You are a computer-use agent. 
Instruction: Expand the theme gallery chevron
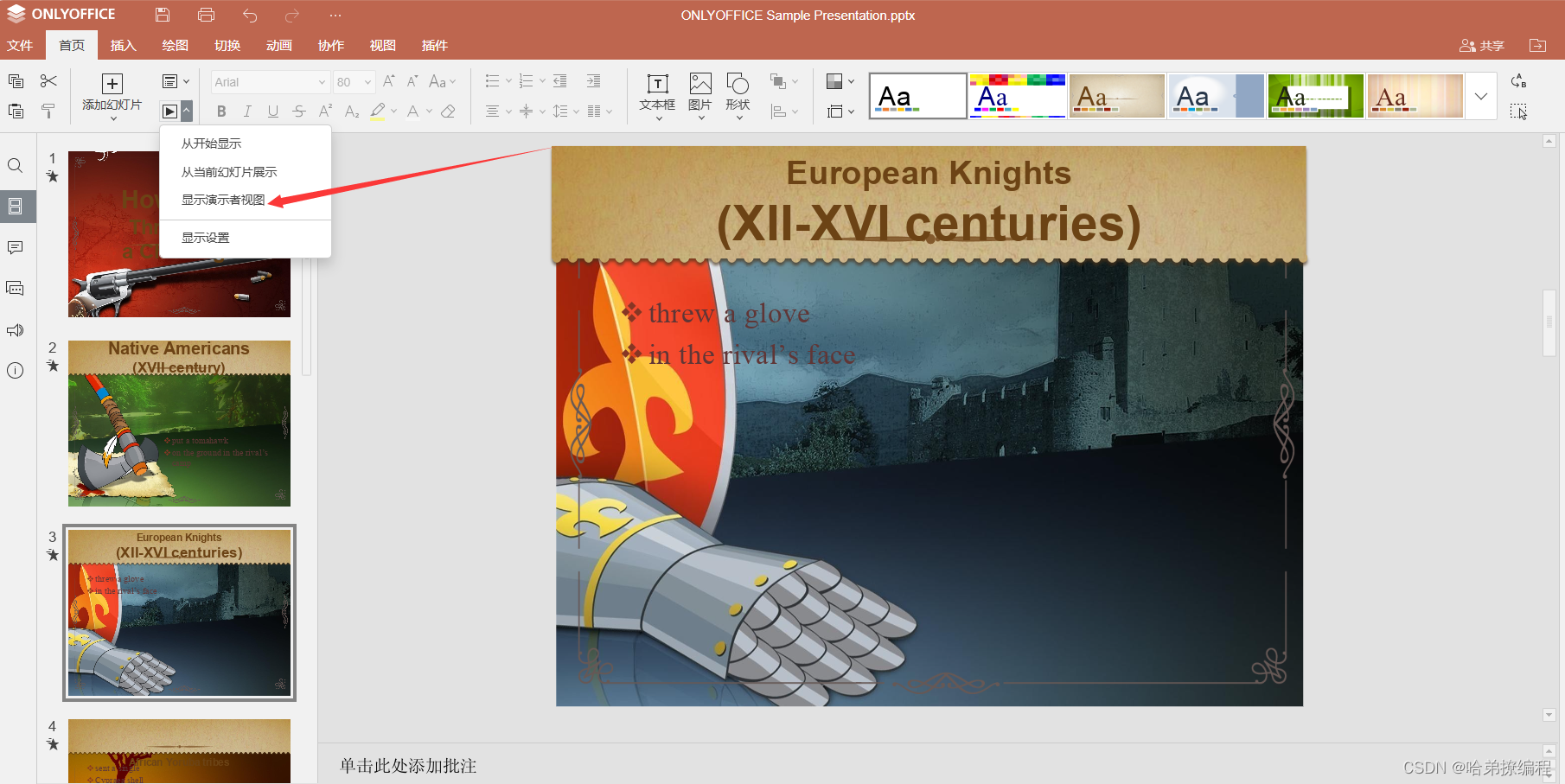click(x=1481, y=96)
